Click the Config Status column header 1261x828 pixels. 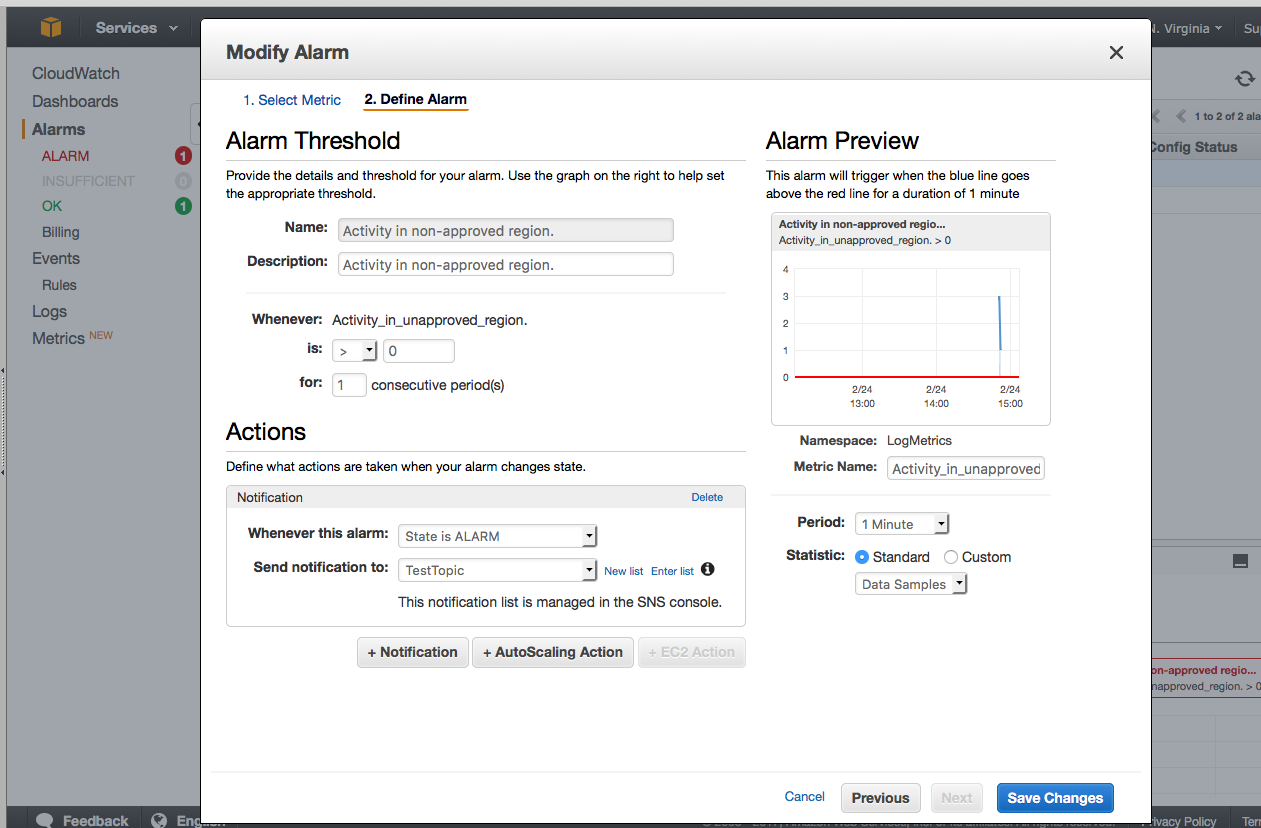[1193, 147]
